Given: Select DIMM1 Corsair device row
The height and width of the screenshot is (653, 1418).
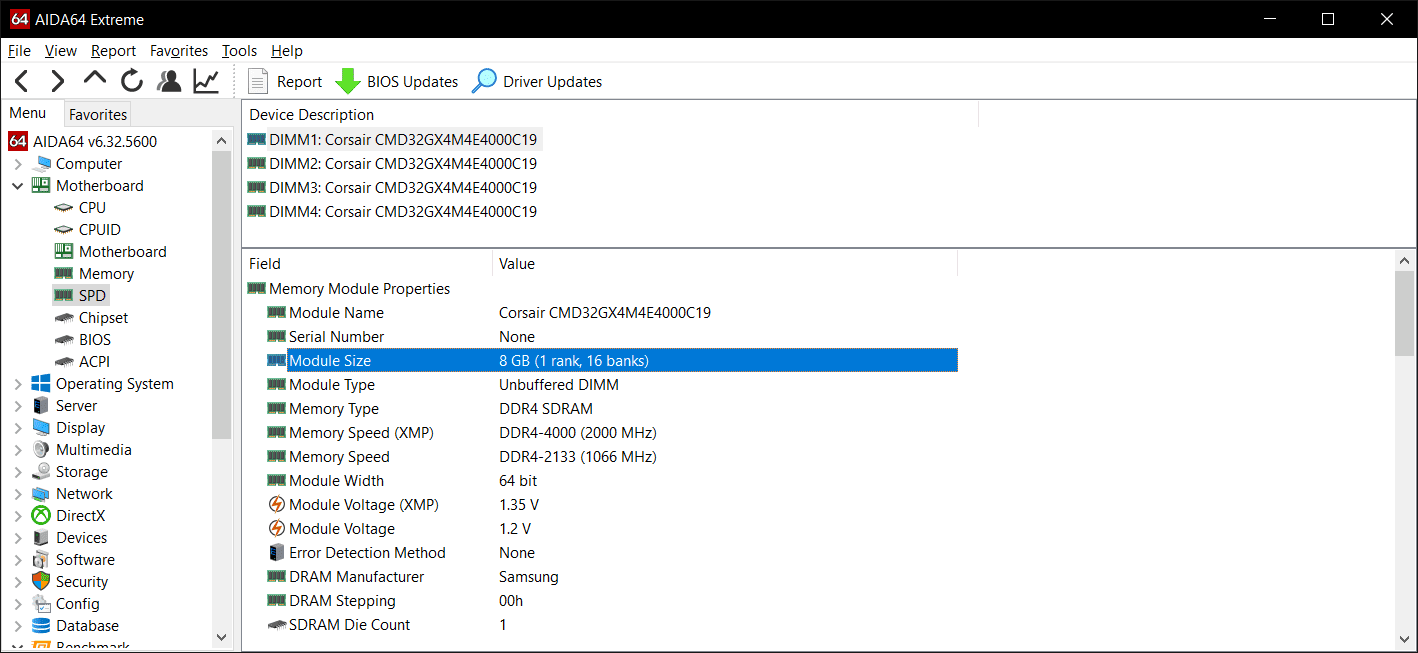Looking at the screenshot, I should coord(395,140).
